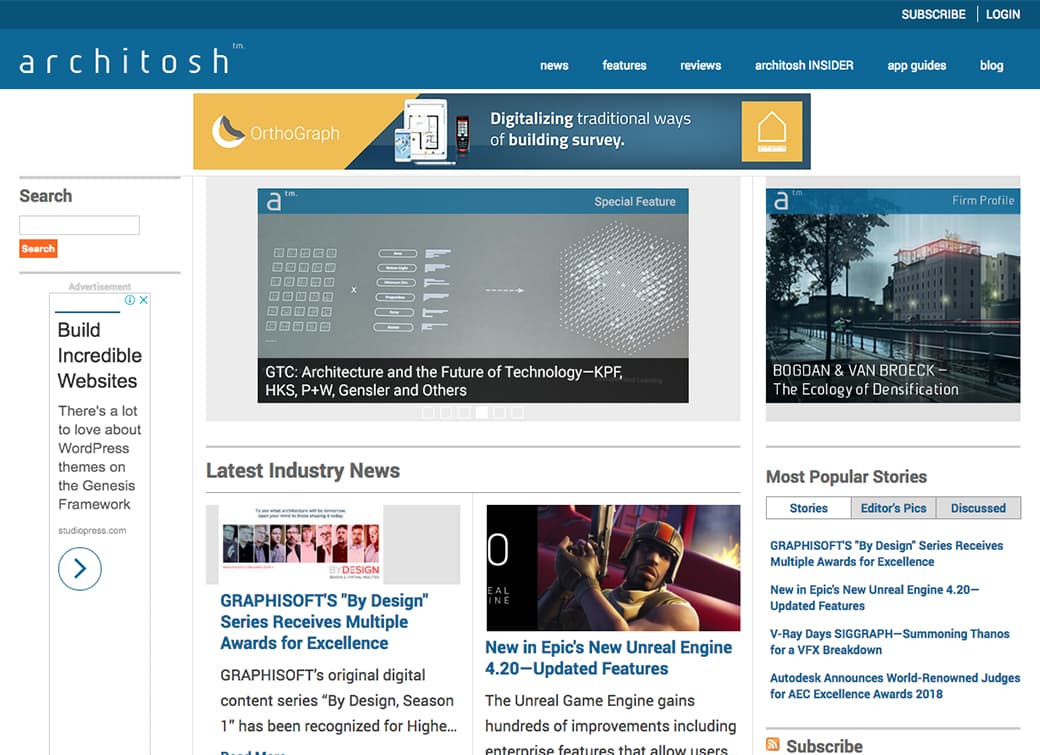Click the 'Special Feature' label on slide

[x=635, y=202]
